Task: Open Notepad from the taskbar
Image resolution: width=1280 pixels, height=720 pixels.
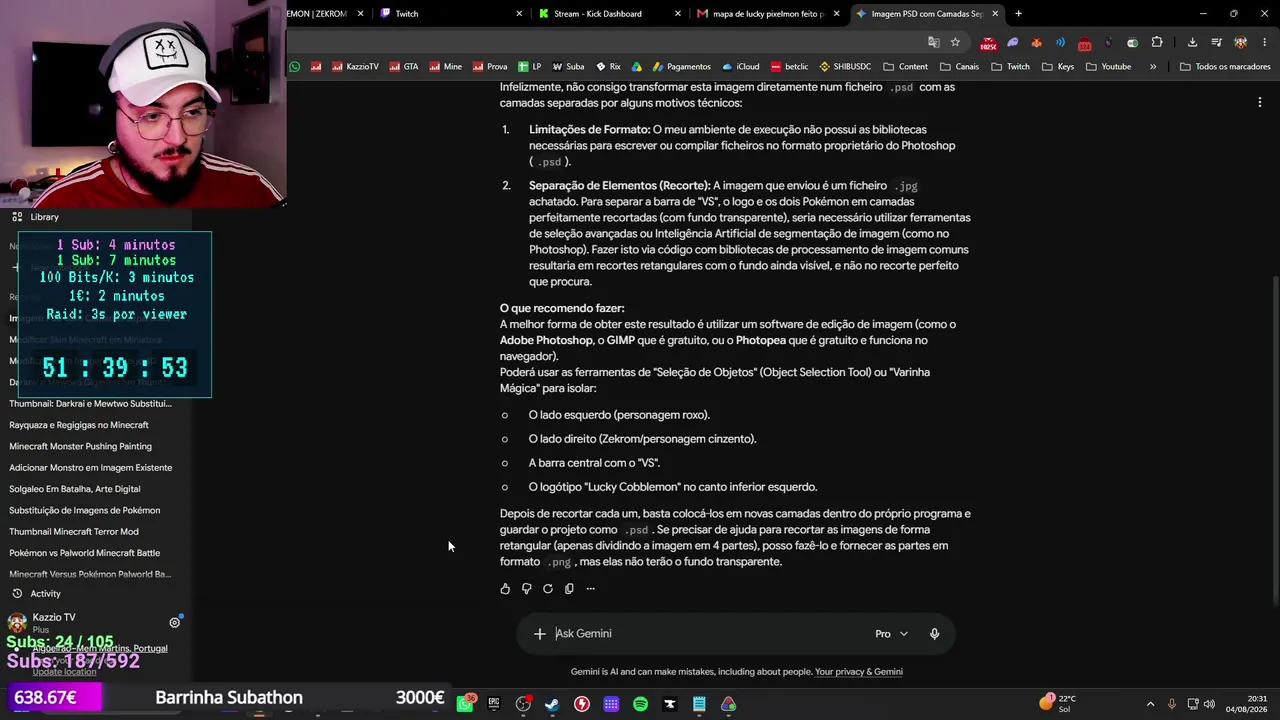Action: click(699, 704)
